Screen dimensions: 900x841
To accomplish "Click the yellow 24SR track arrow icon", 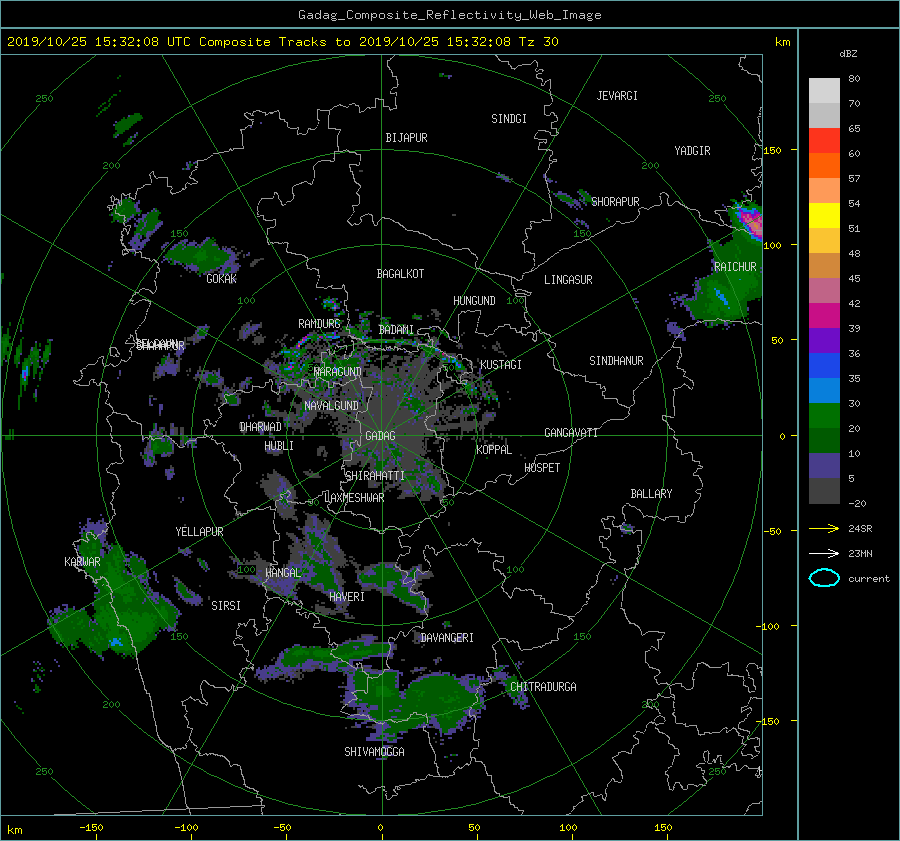I will point(824,528).
